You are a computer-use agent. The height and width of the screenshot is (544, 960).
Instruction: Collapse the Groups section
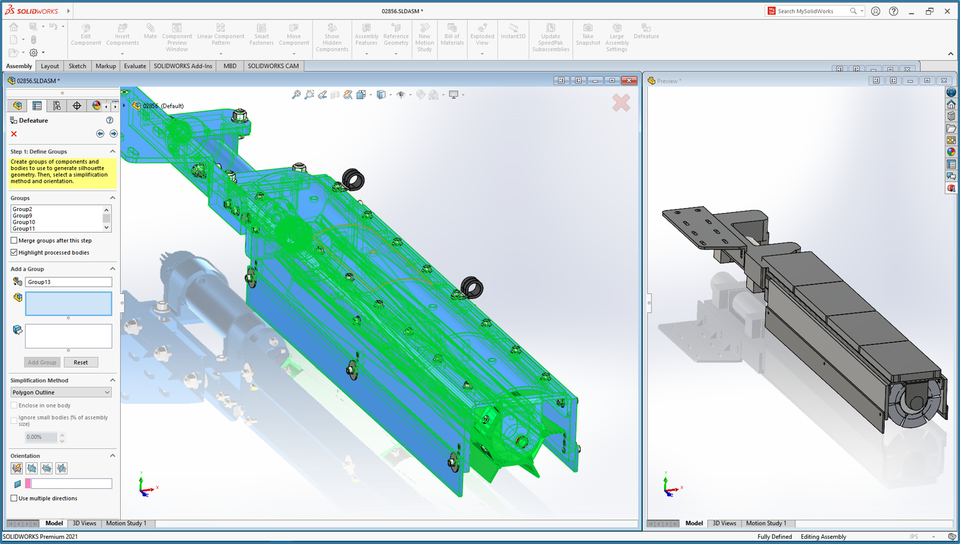[x=113, y=198]
